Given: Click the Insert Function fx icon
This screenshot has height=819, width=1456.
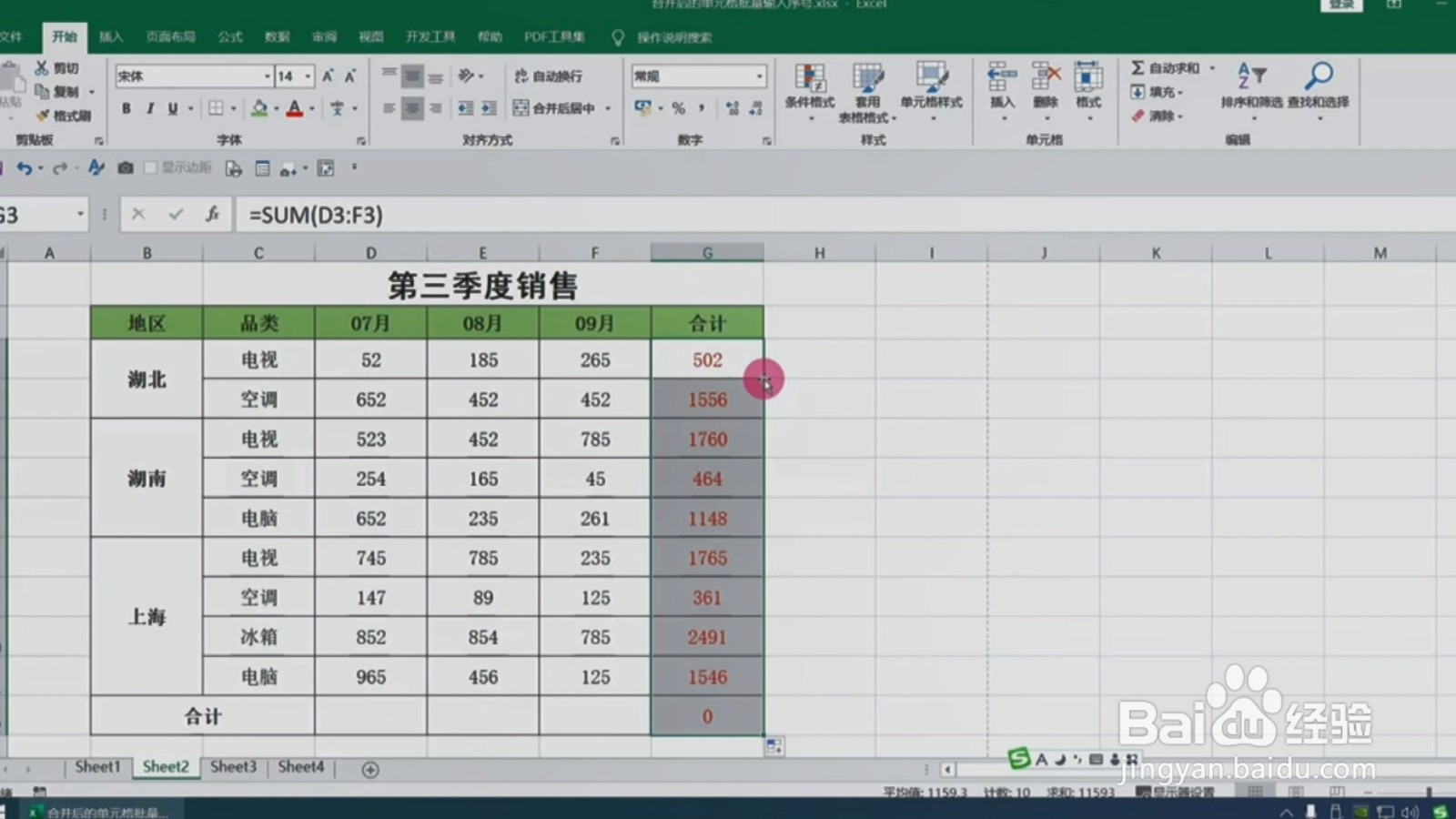Looking at the screenshot, I should coord(212,215).
